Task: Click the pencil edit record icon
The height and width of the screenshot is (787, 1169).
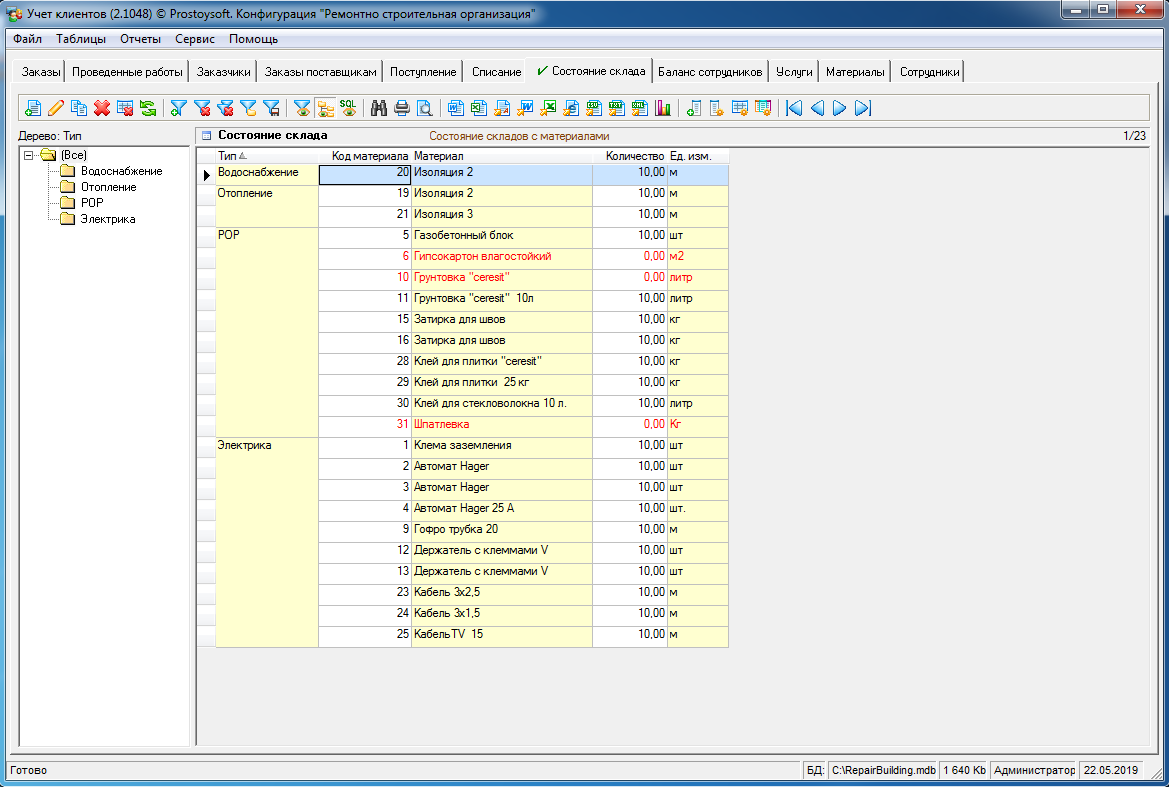Action: click(56, 108)
